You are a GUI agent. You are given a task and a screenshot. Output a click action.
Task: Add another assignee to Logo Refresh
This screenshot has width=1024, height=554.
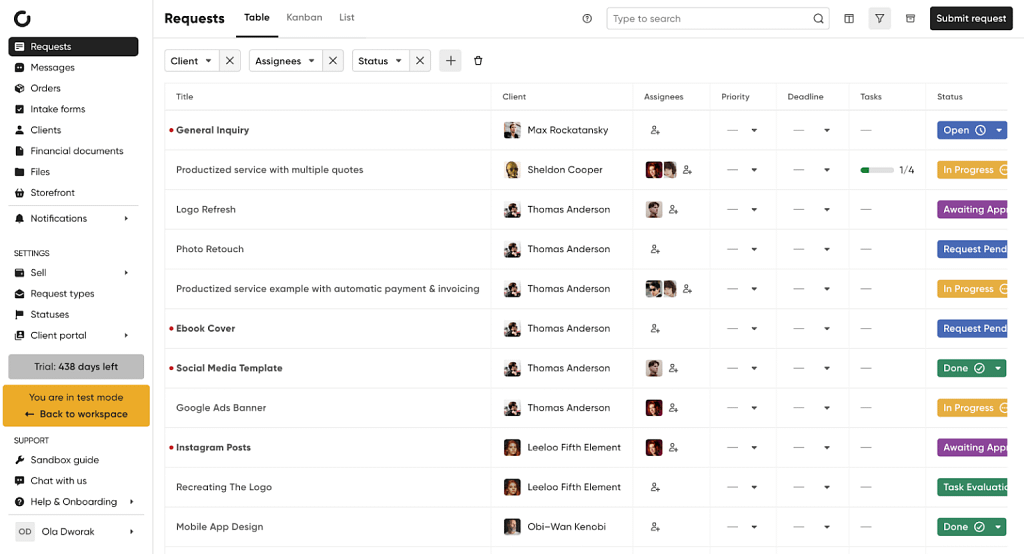click(673, 210)
